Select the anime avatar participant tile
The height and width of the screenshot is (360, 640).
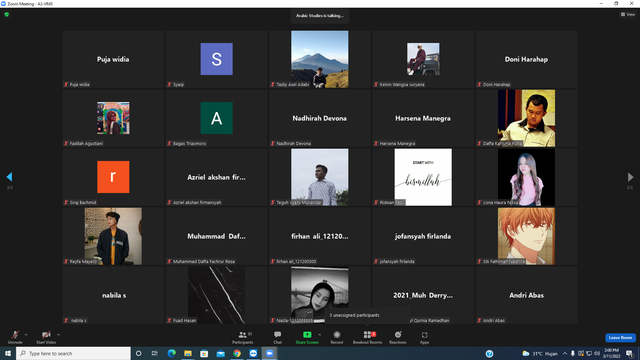(x=527, y=236)
